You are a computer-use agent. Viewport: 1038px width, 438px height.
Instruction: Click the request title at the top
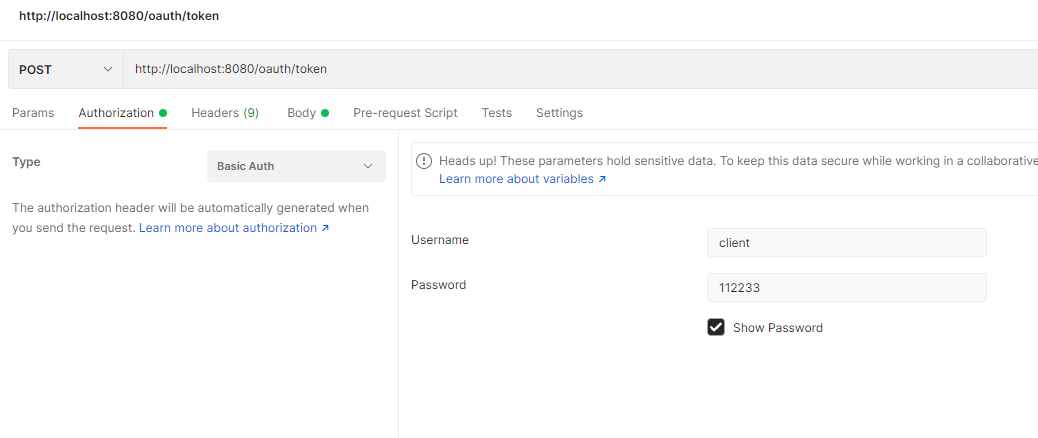pyautogui.click(x=119, y=16)
